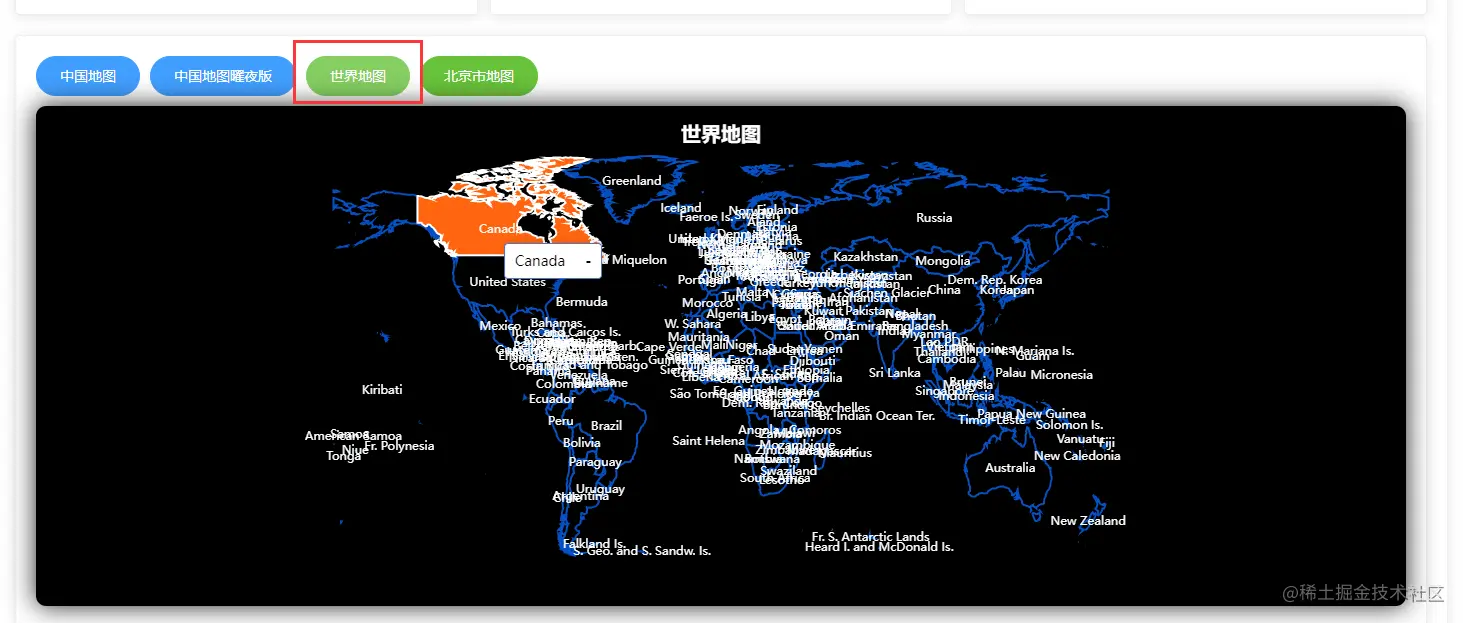Click the Heard I. and McDonald Is. label
Viewport: 1463px width, 623px height.
coord(879,547)
